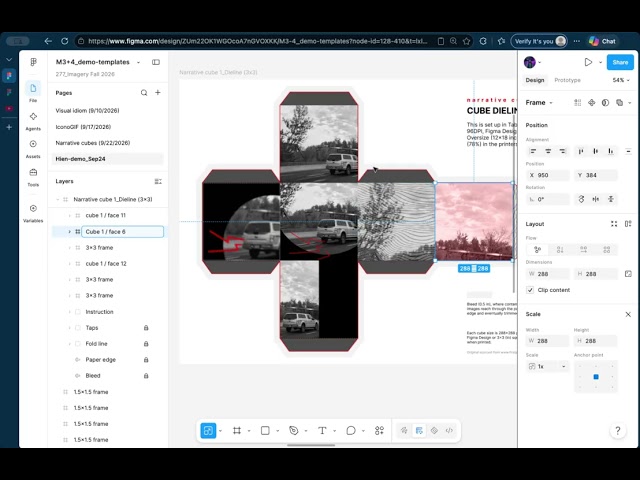This screenshot has width=640, height=480.
Task: Click the Present play icon
Action: [588, 62]
